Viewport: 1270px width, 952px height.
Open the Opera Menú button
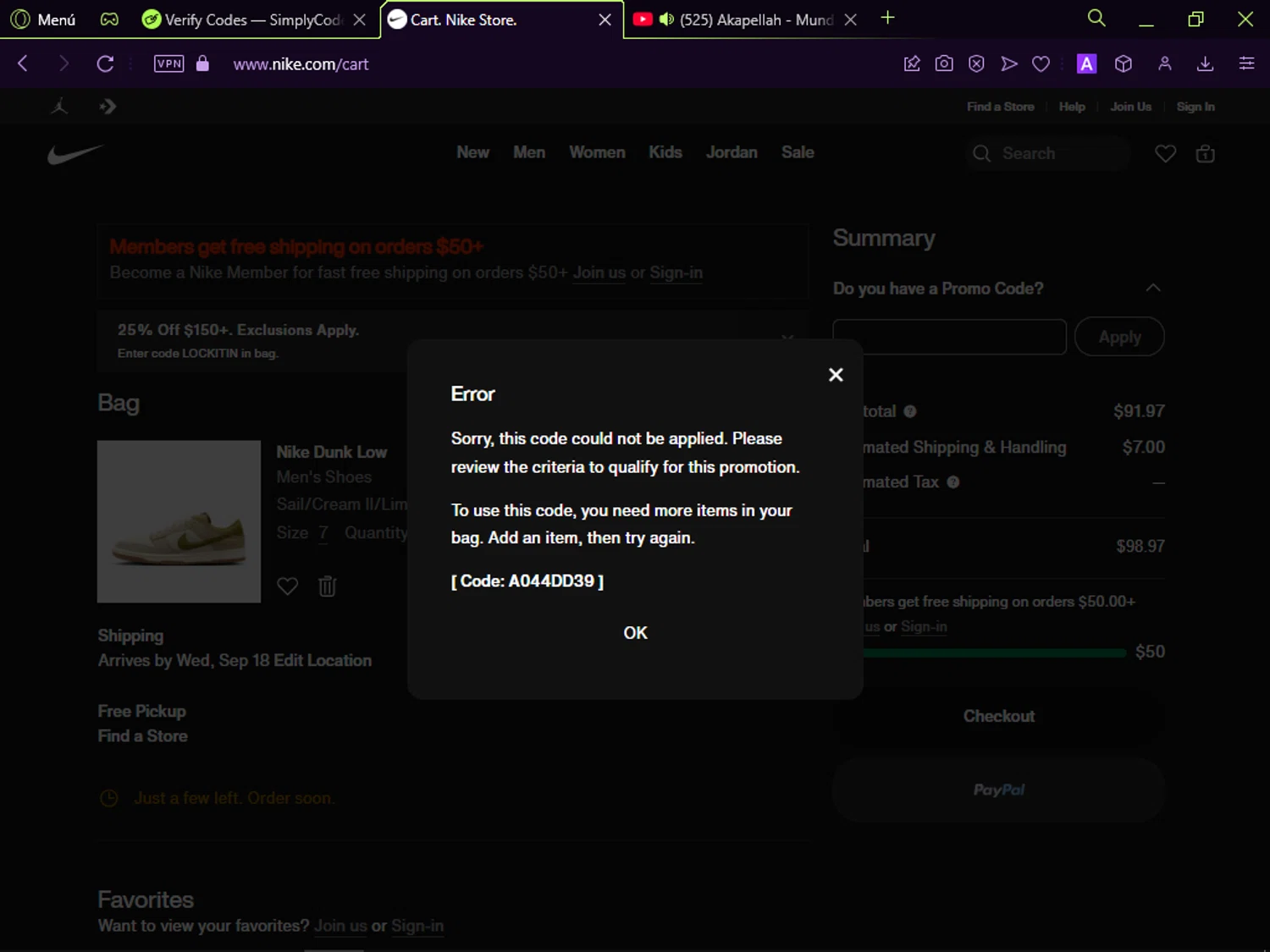point(43,19)
